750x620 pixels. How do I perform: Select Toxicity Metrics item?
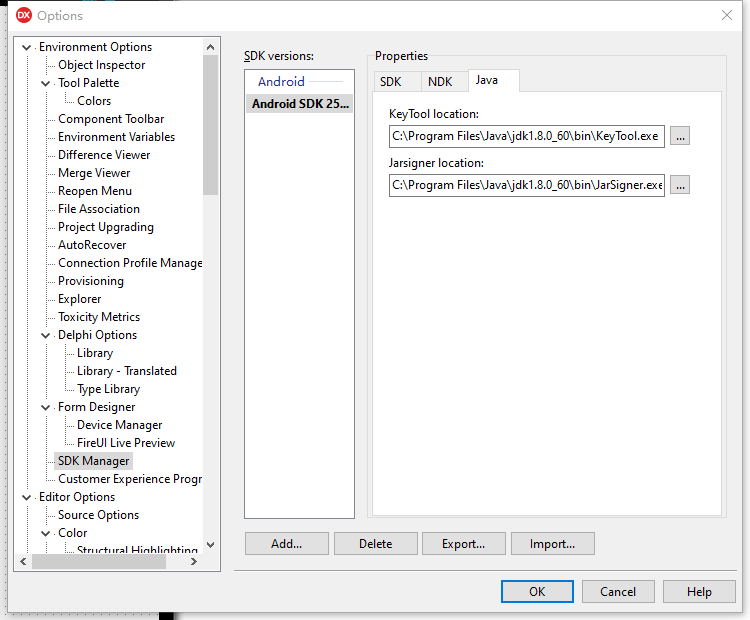[99, 317]
